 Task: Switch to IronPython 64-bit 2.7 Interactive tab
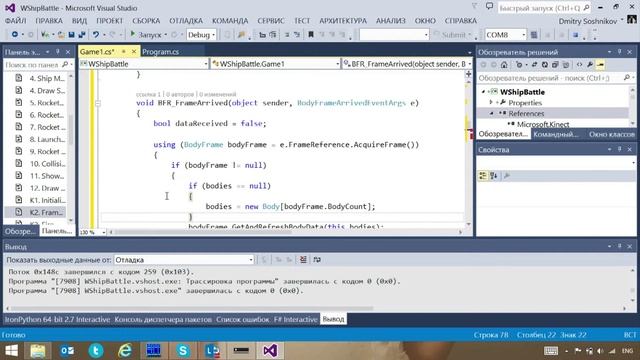pos(57,319)
